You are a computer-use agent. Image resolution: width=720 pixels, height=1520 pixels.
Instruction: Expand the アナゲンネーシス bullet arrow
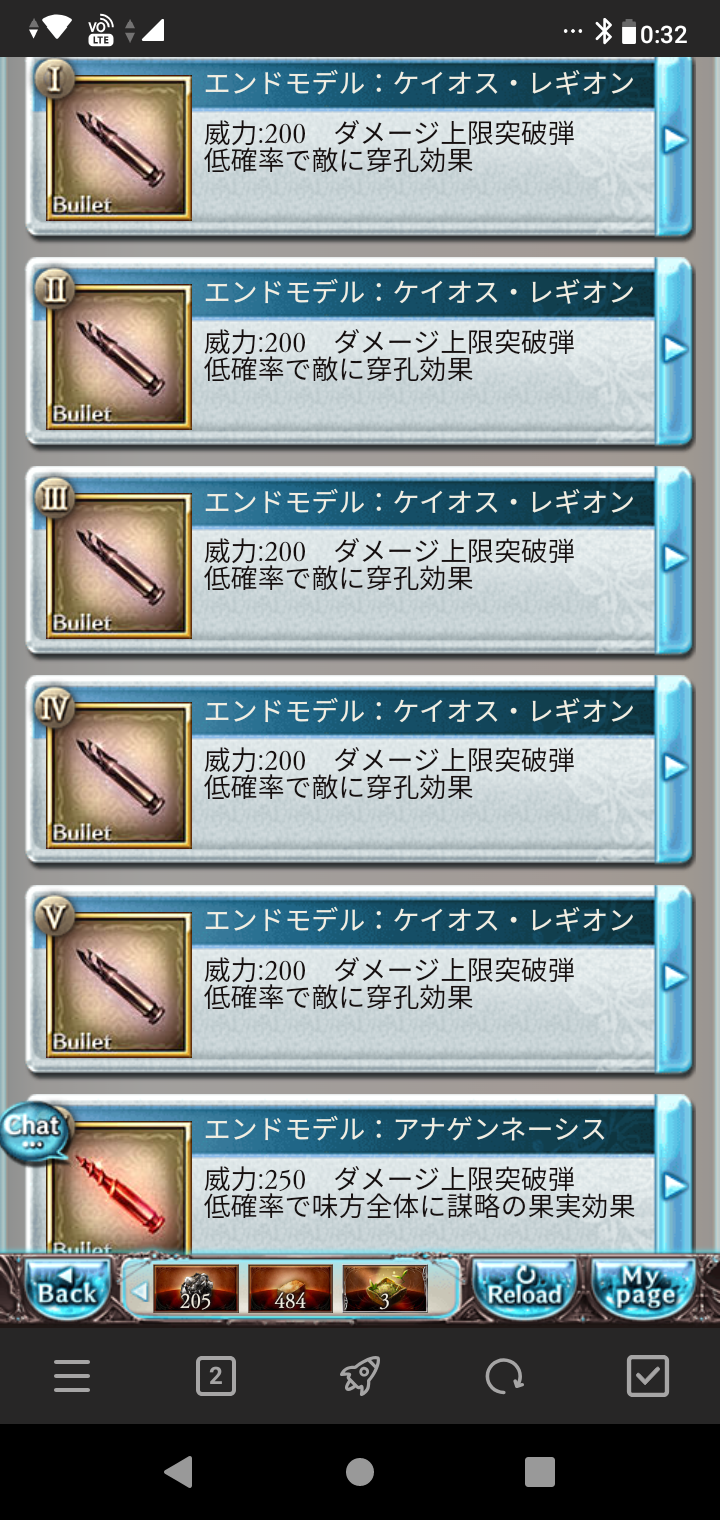tap(675, 1186)
